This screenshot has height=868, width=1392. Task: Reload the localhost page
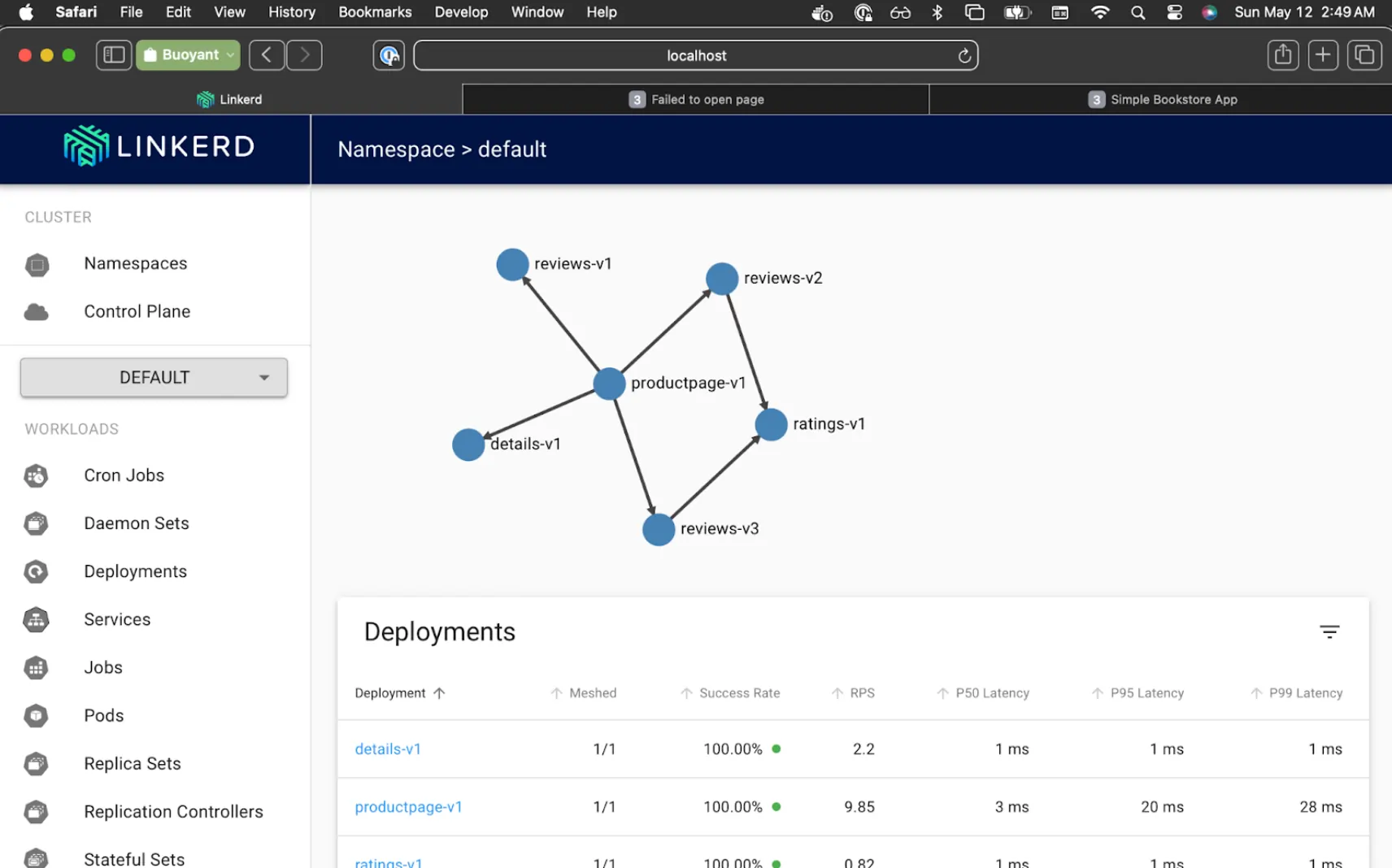(x=964, y=55)
